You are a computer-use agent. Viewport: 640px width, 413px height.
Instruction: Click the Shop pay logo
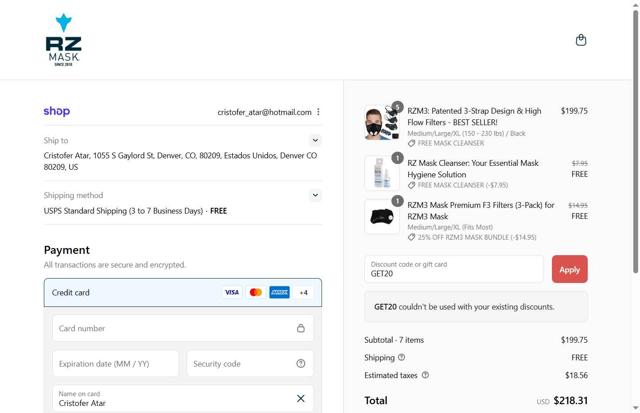click(x=57, y=111)
